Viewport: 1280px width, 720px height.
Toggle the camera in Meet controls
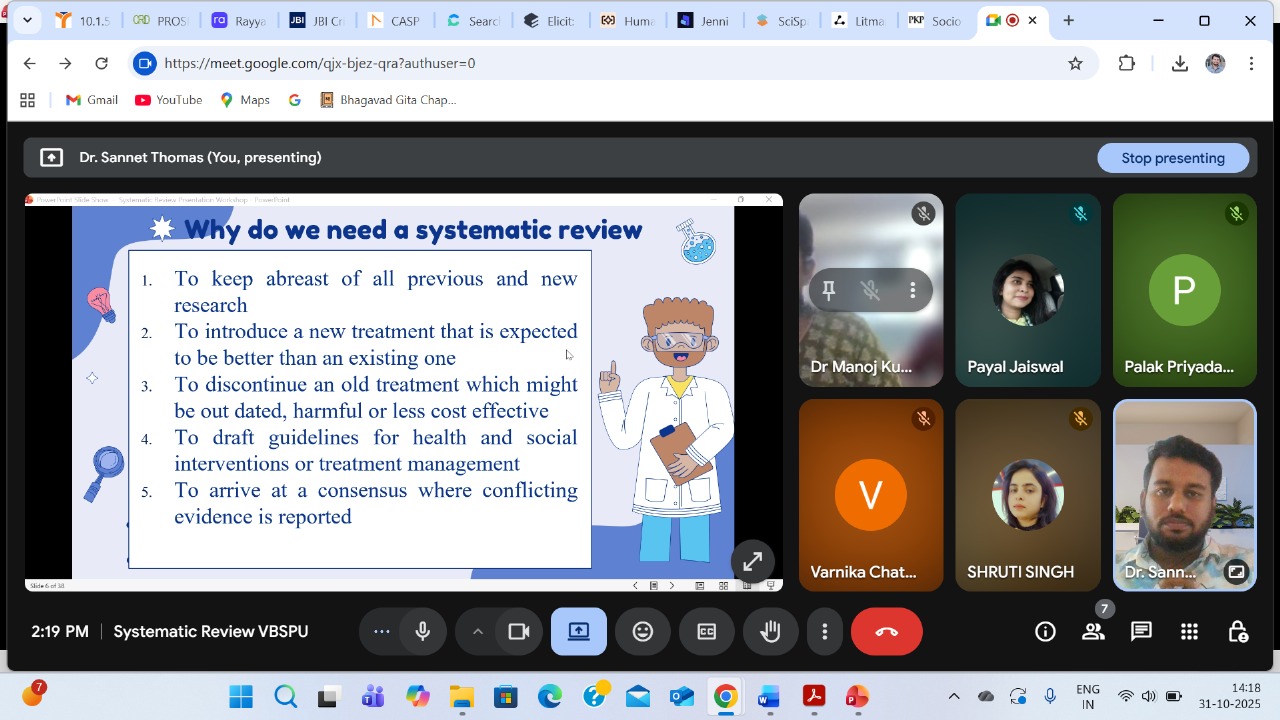point(518,632)
